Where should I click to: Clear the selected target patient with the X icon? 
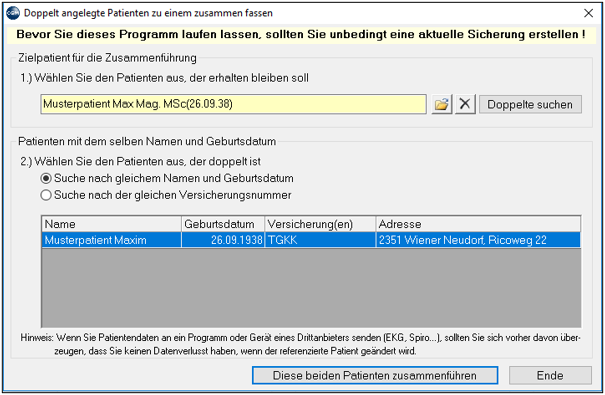465,104
